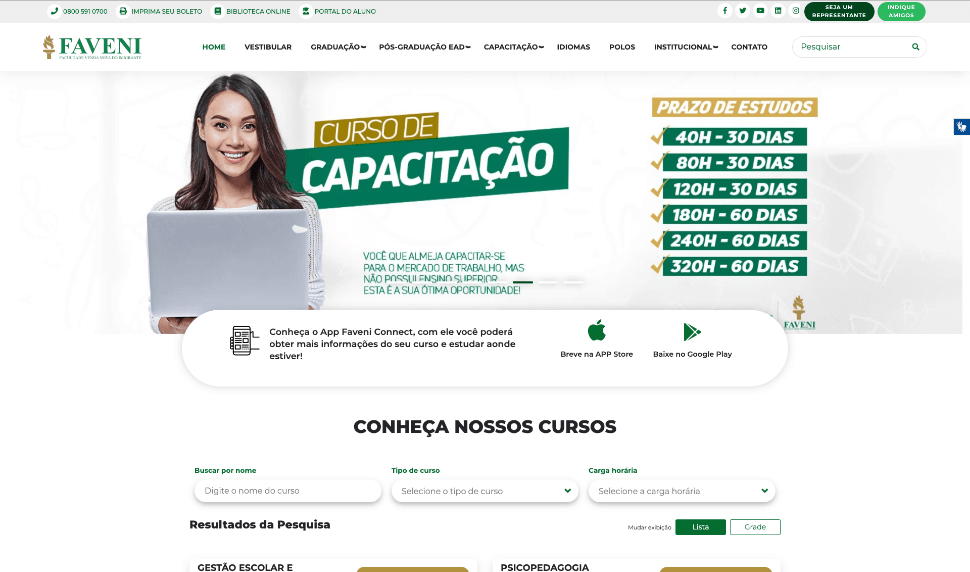Open the Polos menu item

(622, 47)
